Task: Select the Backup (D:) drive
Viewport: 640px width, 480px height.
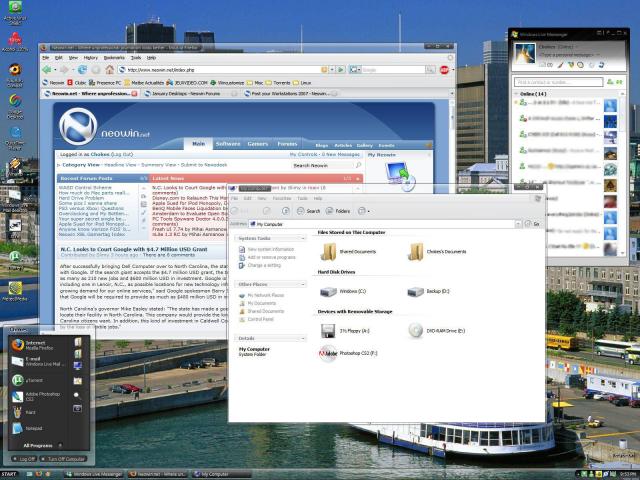Action: tap(429, 291)
